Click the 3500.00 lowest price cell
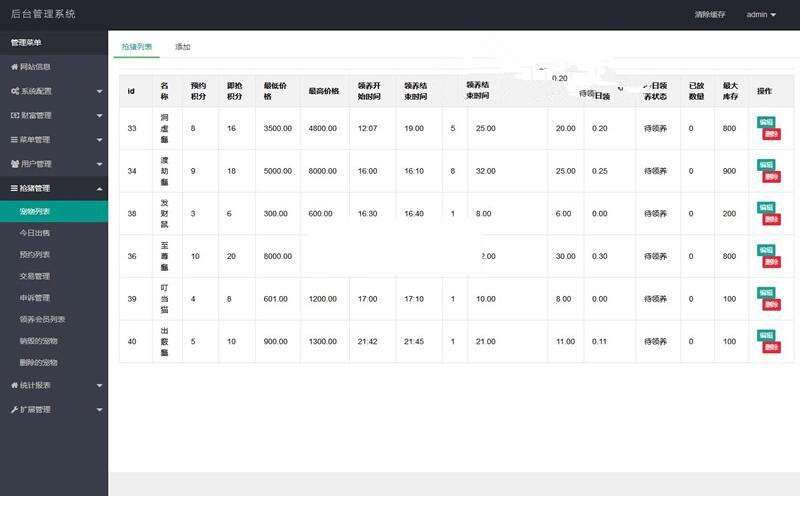 pos(277,129)
